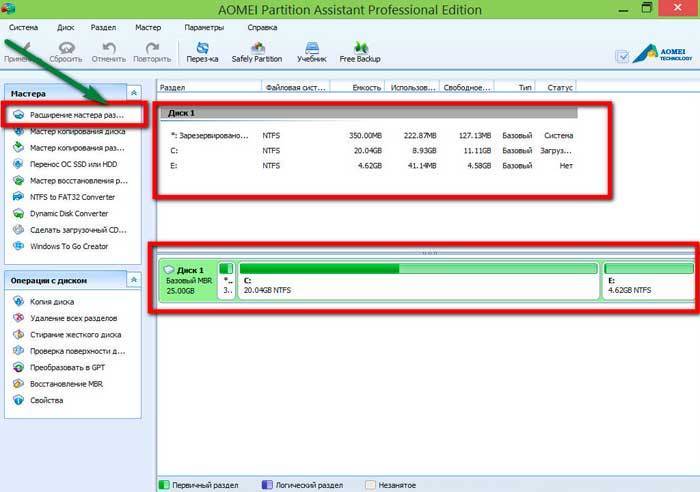Open NTFS to FAT32 Converter
Screen dimensions: 700x492
coord(74,197)
